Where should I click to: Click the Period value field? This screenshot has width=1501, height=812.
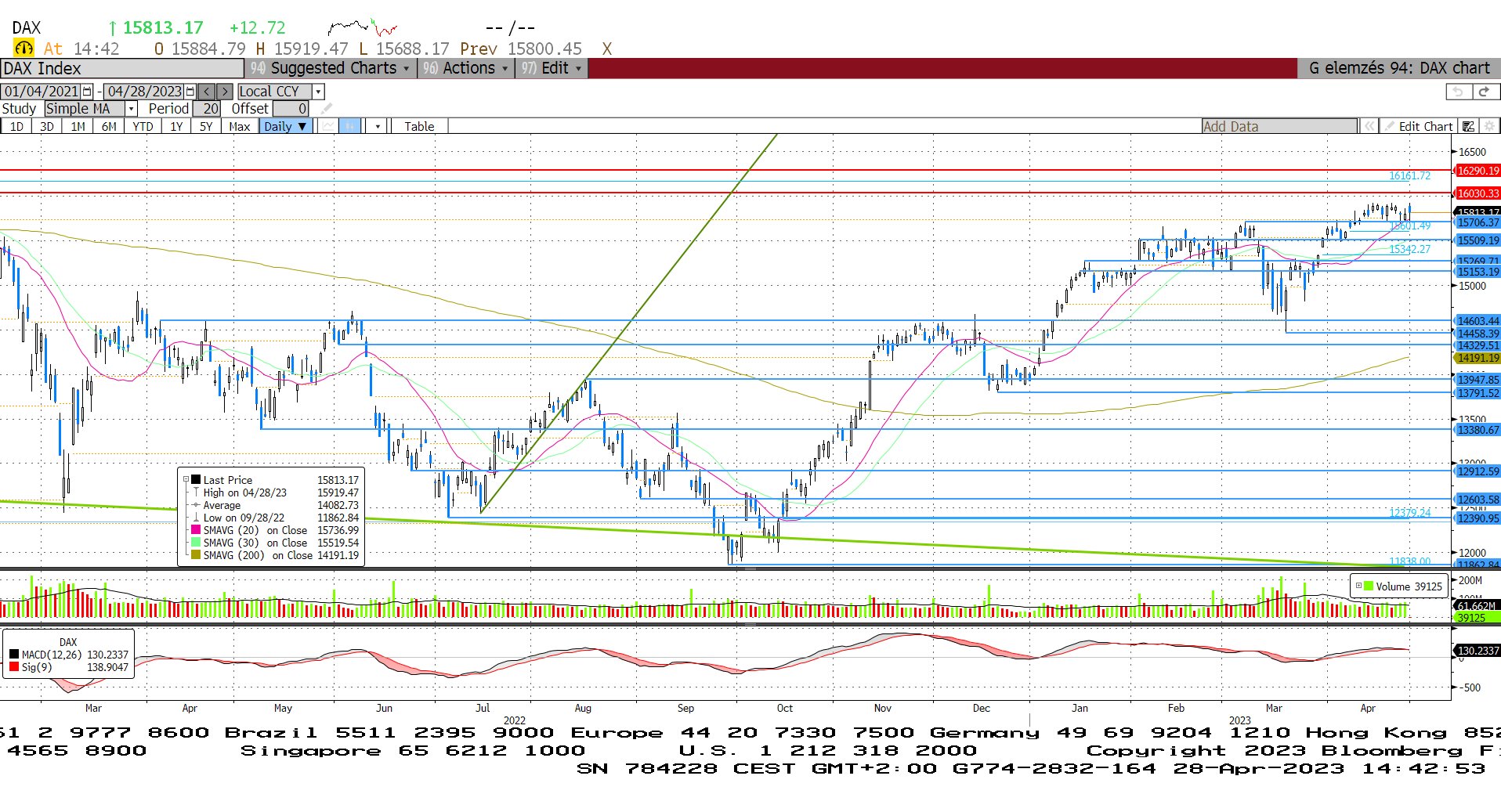click(207, 109)
